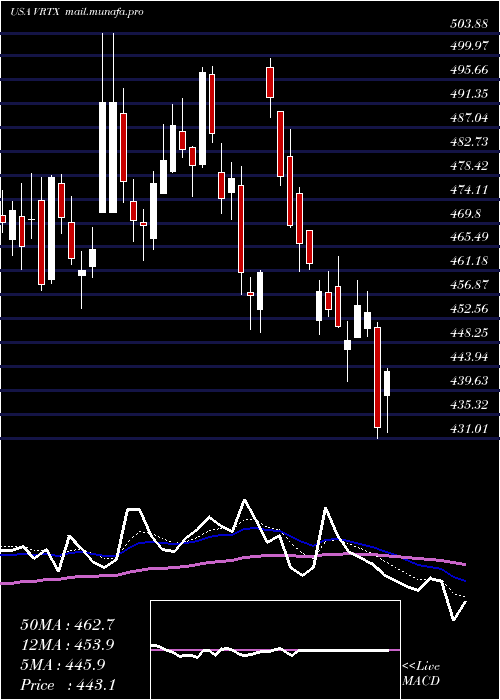The image size is (500, 700).
Task: Select the 456.87 price axis label
Action: click(x=468, y=285)
